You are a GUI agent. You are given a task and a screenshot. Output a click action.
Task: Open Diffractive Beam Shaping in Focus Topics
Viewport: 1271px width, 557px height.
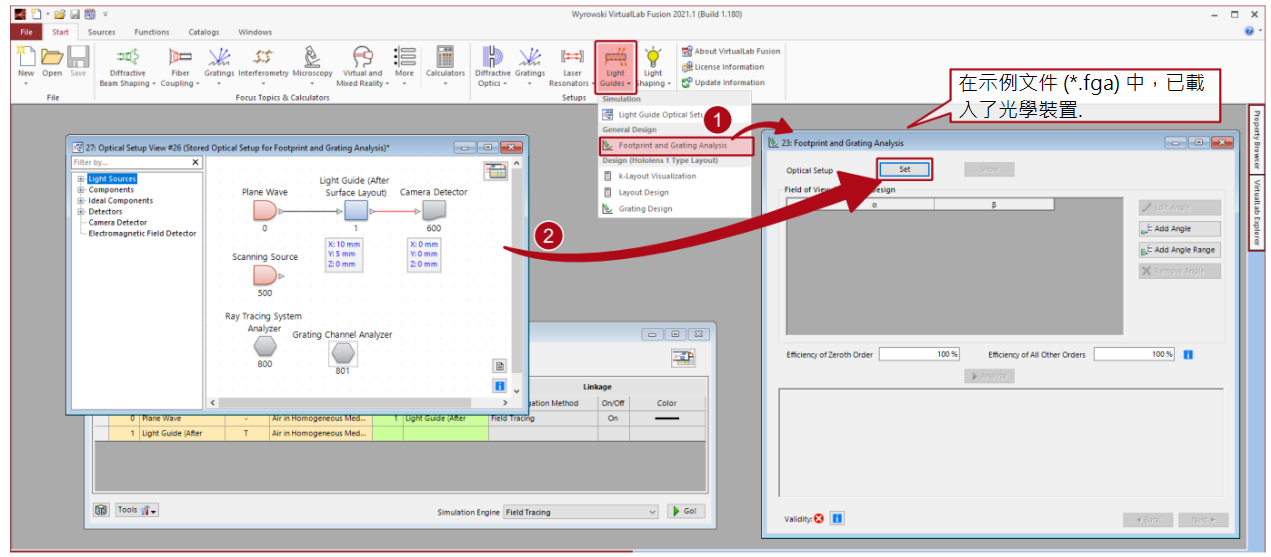pos(127,65)
